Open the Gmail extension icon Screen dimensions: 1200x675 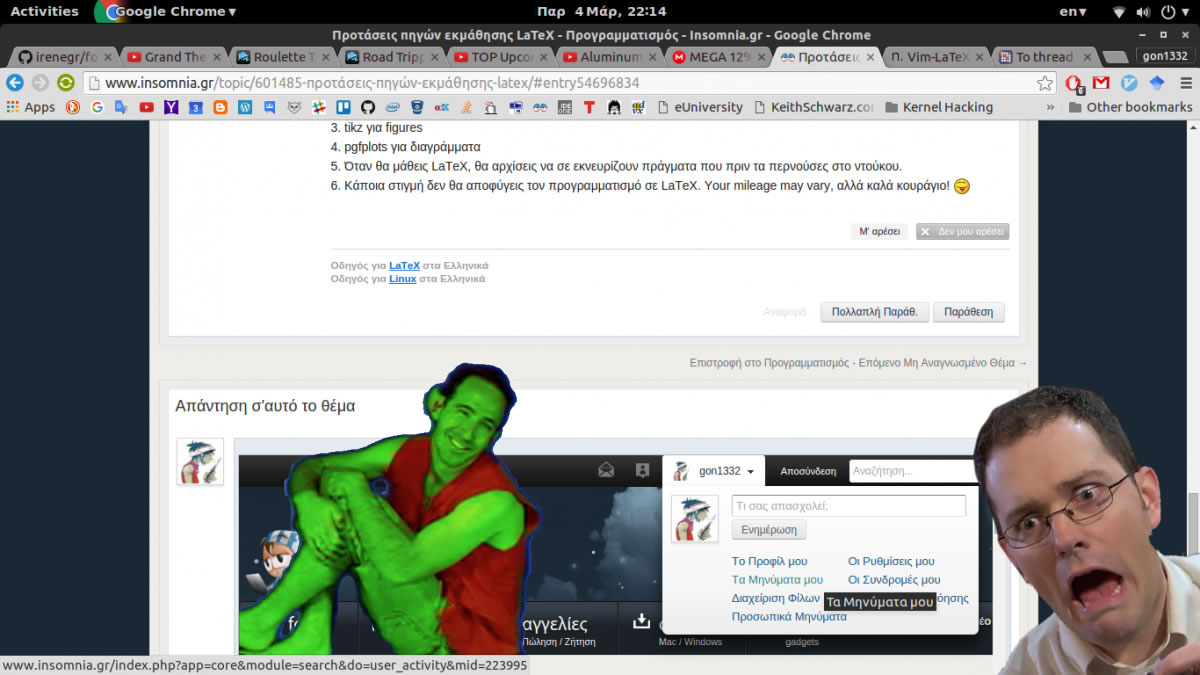(x=1101, y=83)
